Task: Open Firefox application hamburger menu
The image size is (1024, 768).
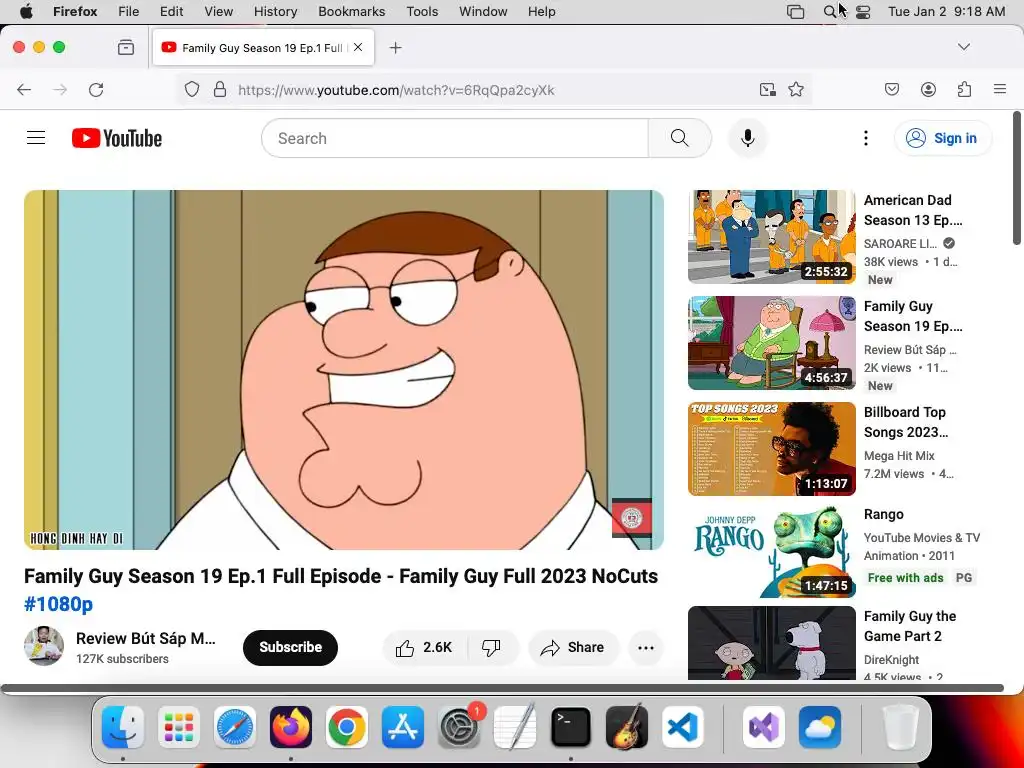Action: point(1000,89)
